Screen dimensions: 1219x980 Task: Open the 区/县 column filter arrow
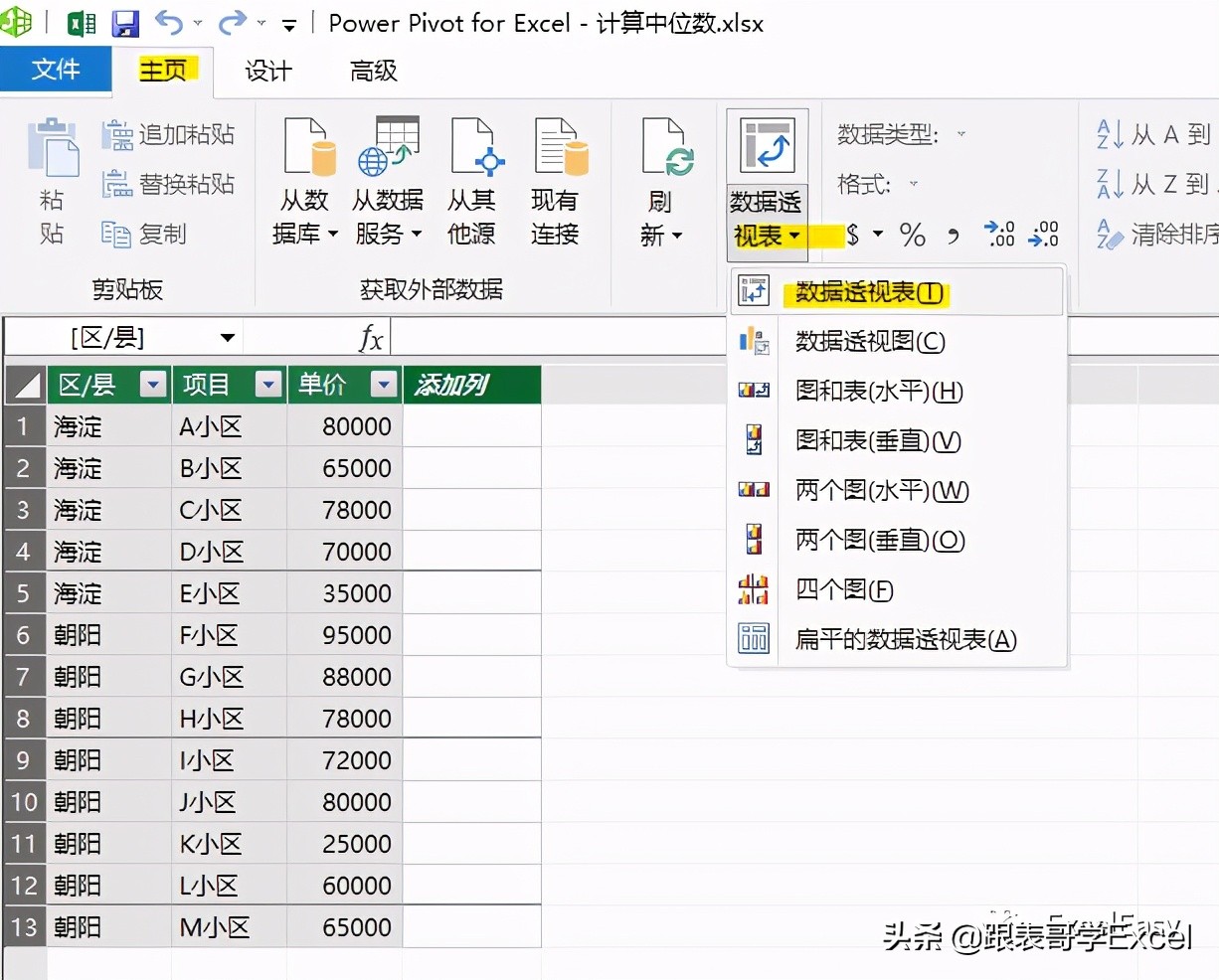point(153,385)
